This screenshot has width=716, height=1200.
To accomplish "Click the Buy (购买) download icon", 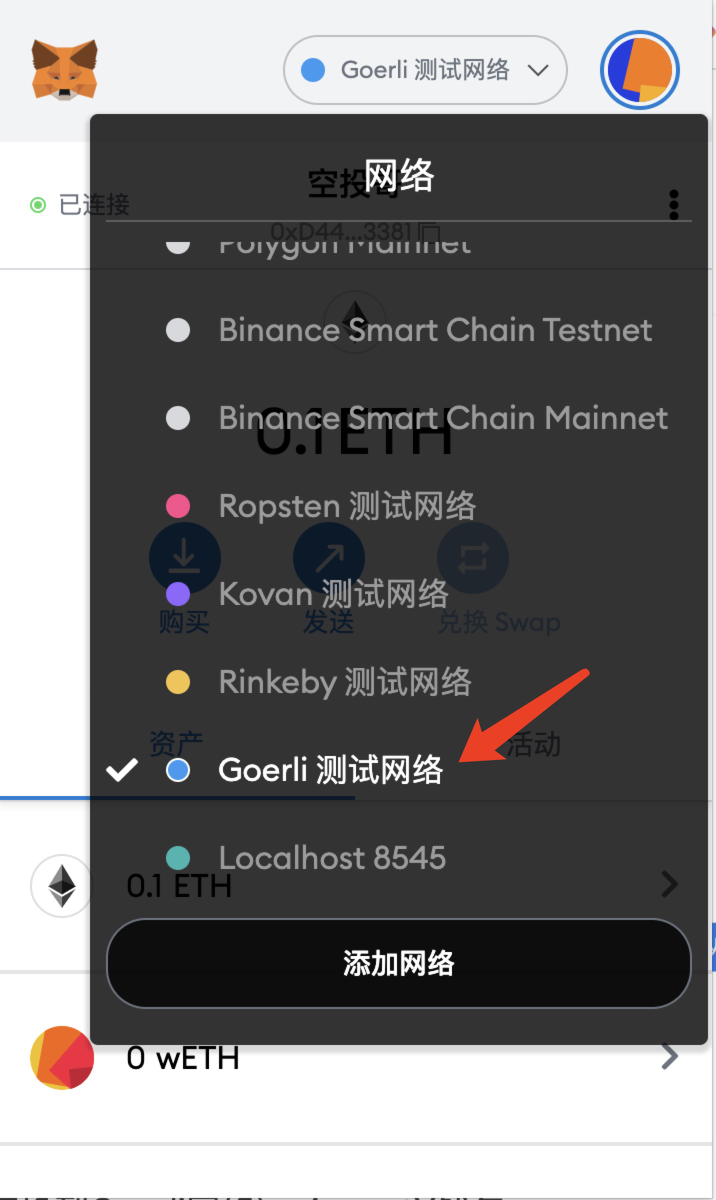I will [184, 558].
